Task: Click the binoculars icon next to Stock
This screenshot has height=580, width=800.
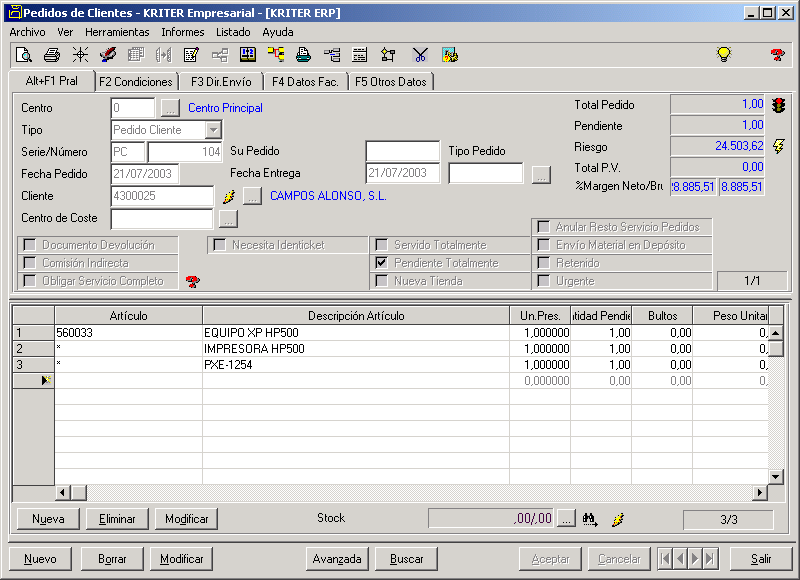Action: (x=590, y=518)
